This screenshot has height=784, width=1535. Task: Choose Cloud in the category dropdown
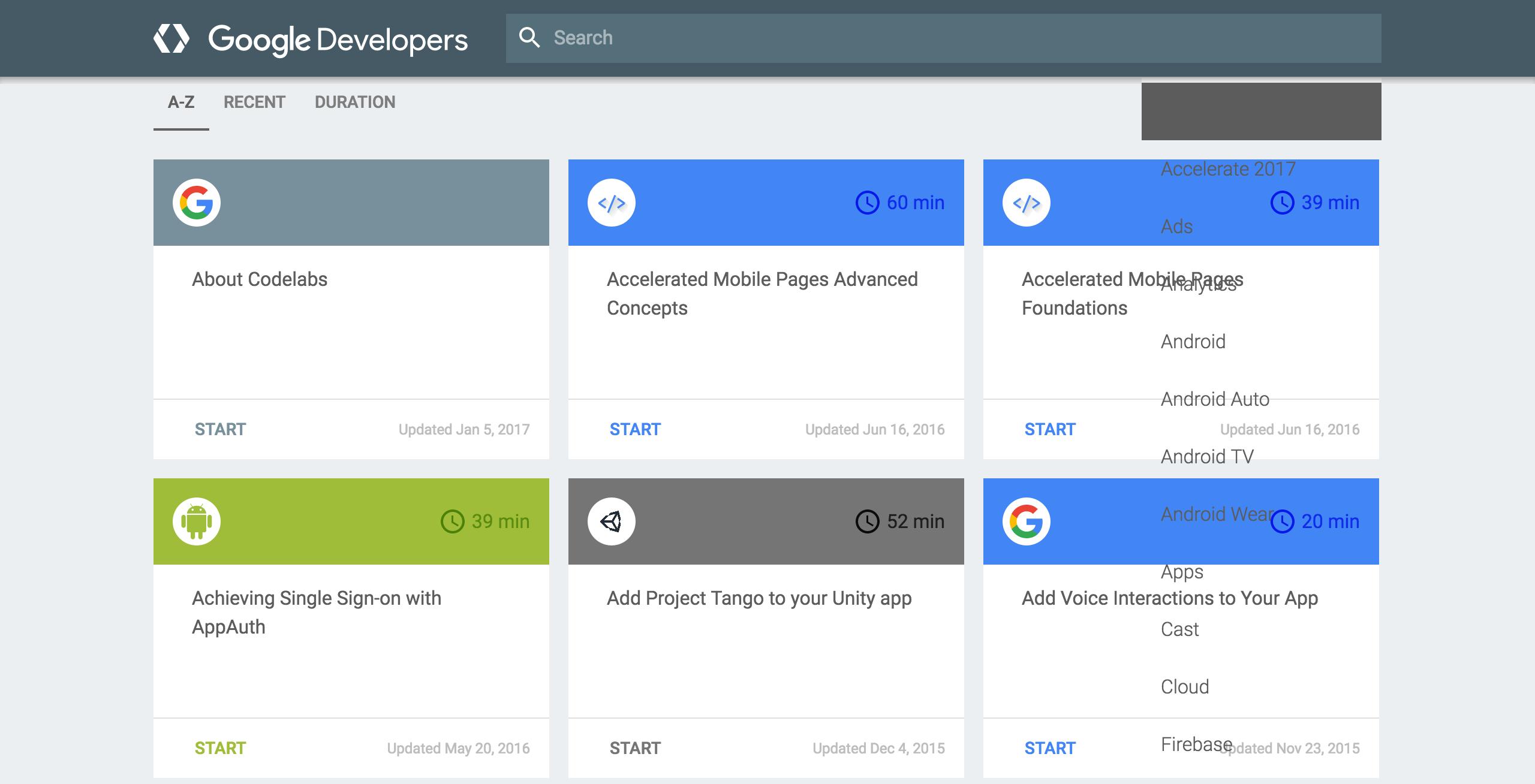tap(1185, 687)
